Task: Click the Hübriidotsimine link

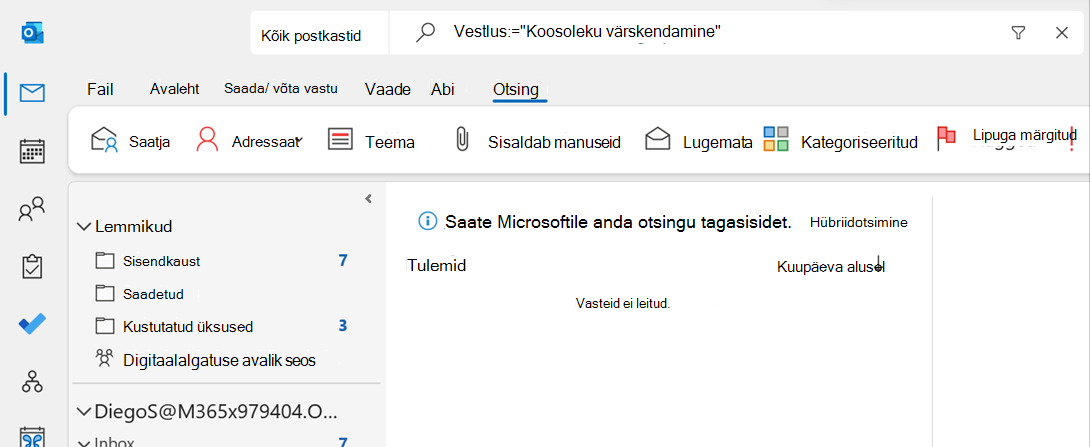Action: [x=859, y=222]
